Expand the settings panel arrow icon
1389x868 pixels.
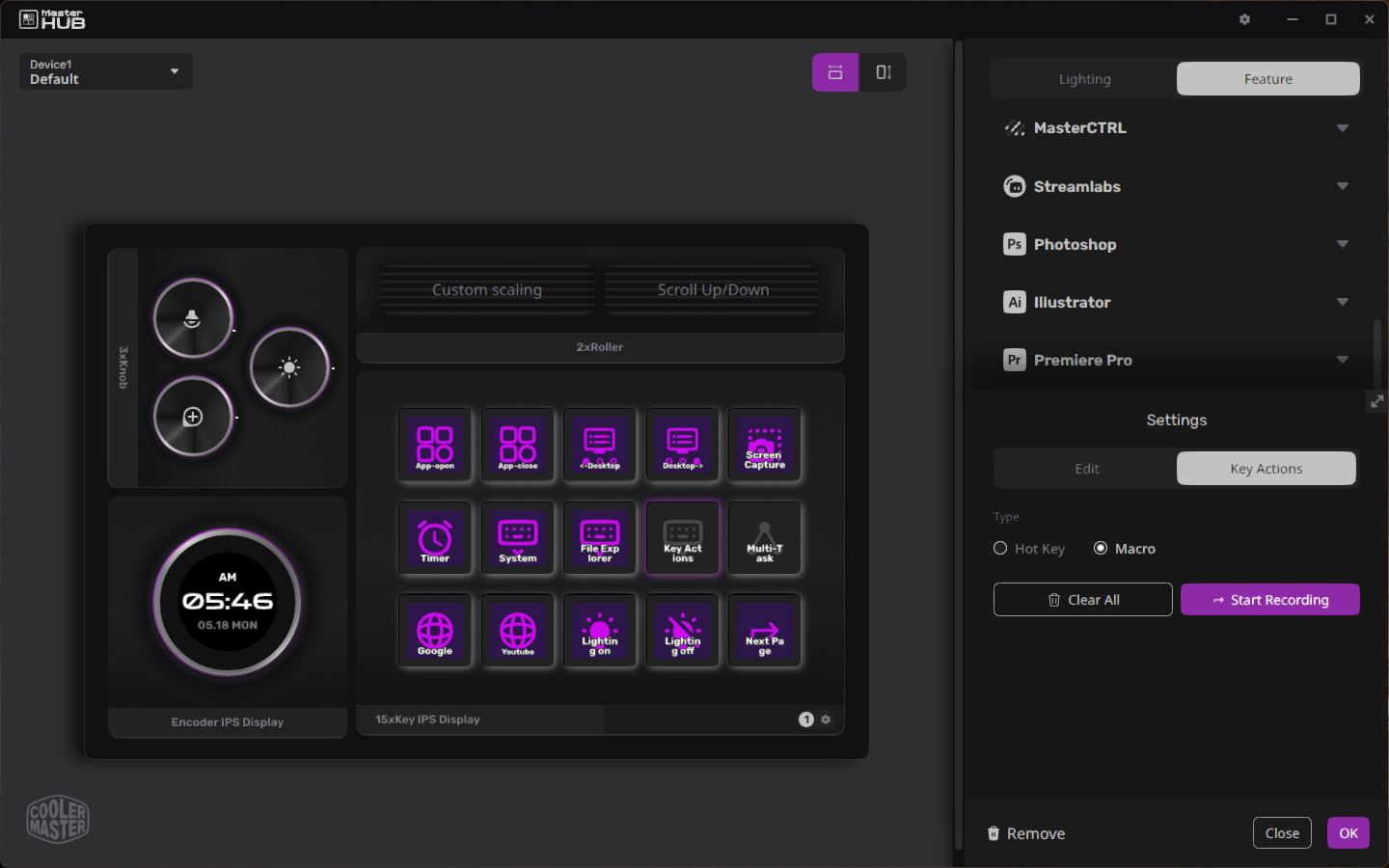click(x=1377, y=401)
